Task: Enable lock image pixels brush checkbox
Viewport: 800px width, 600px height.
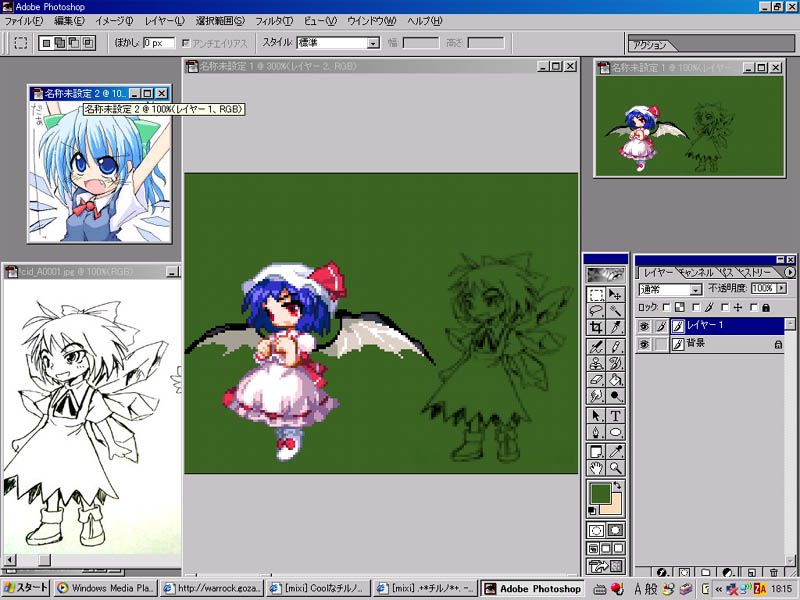Action: (695, 307)
